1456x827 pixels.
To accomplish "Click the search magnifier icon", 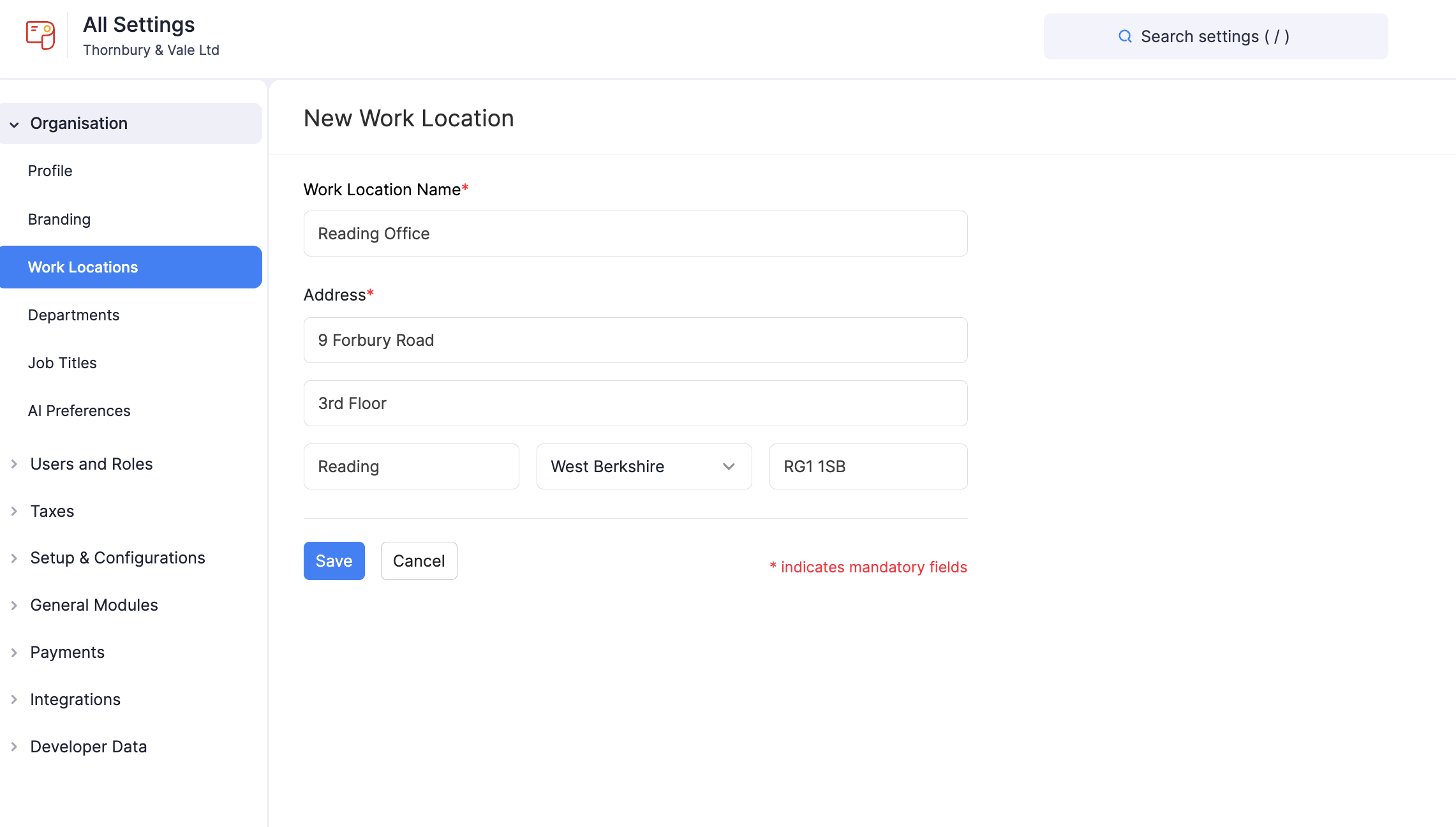I will [1125, 36].
